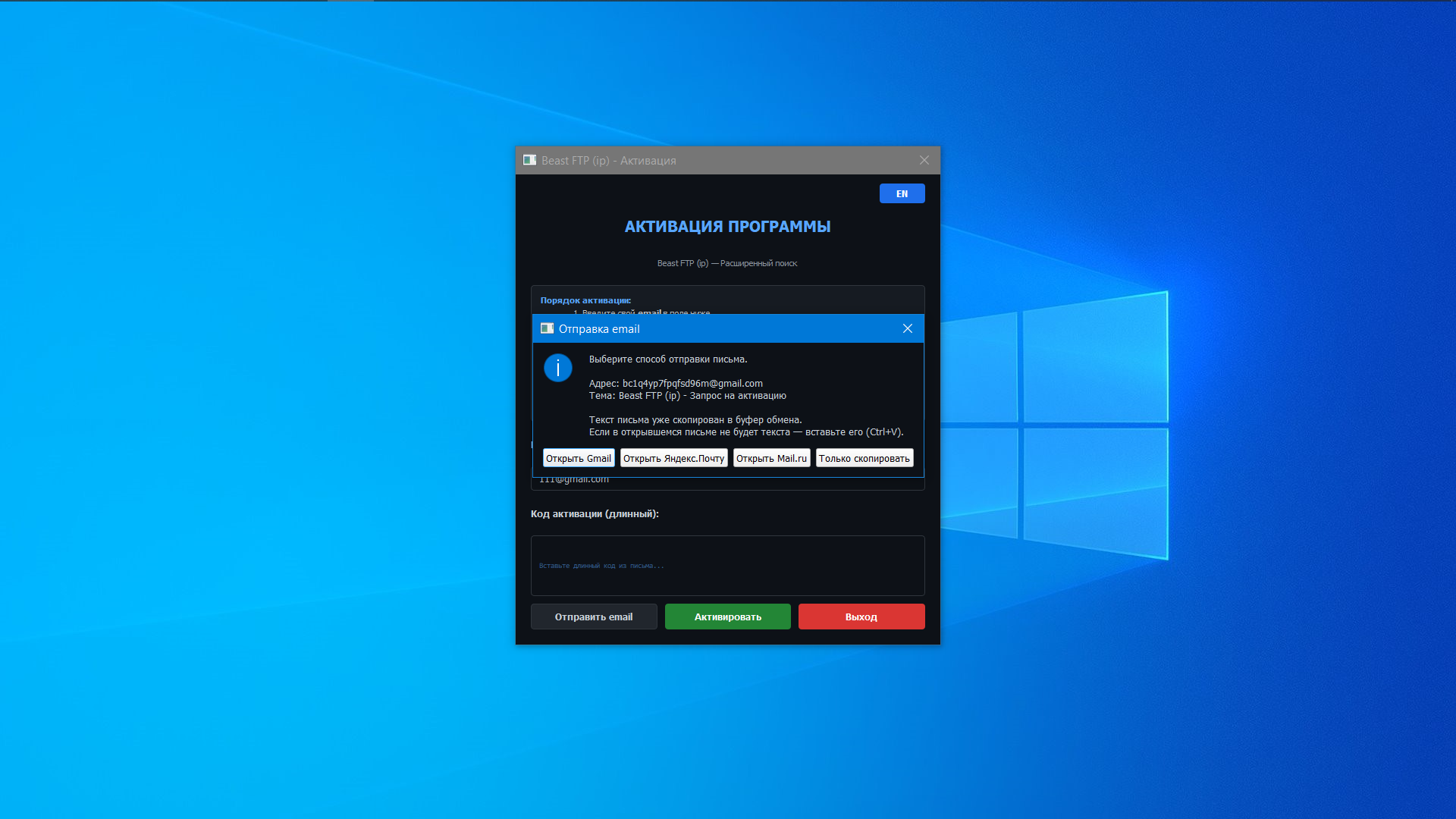Select the Открыть Mail.ru button
The height and width of the screenshot is (819, 1456).
pyautogui.click(x=771, y=458)
